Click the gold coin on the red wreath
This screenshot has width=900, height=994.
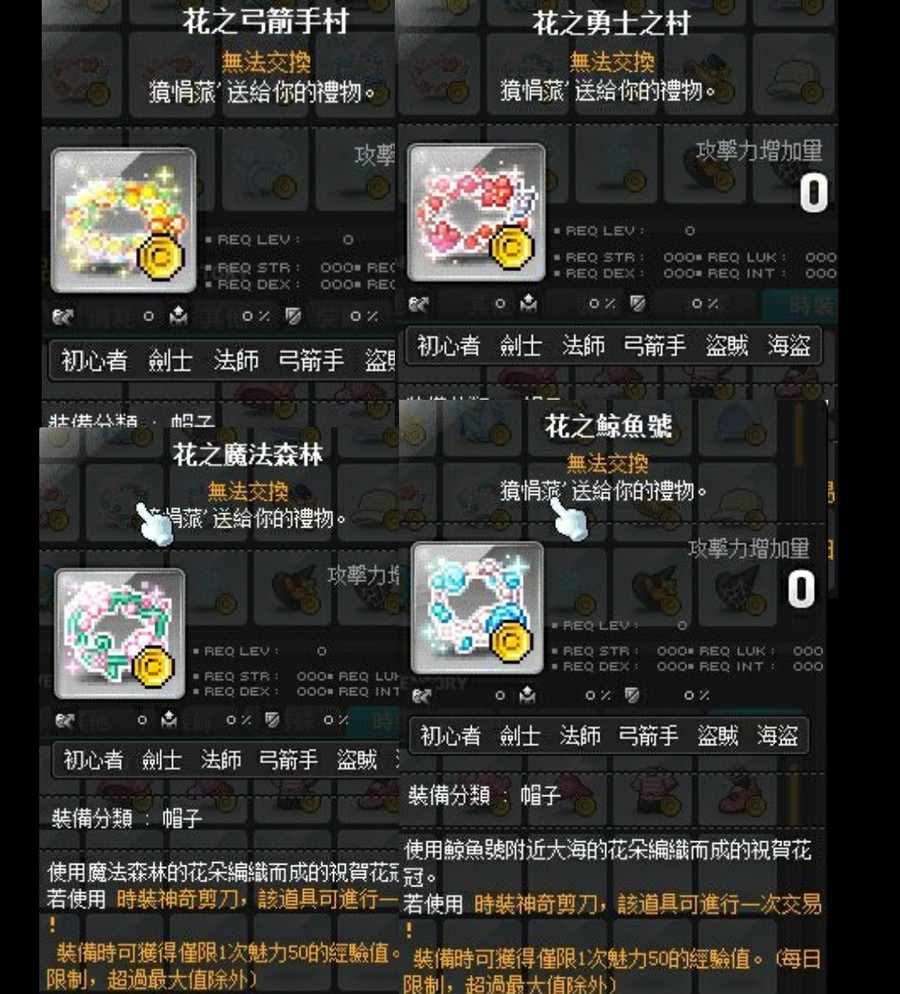click(512, 248)
